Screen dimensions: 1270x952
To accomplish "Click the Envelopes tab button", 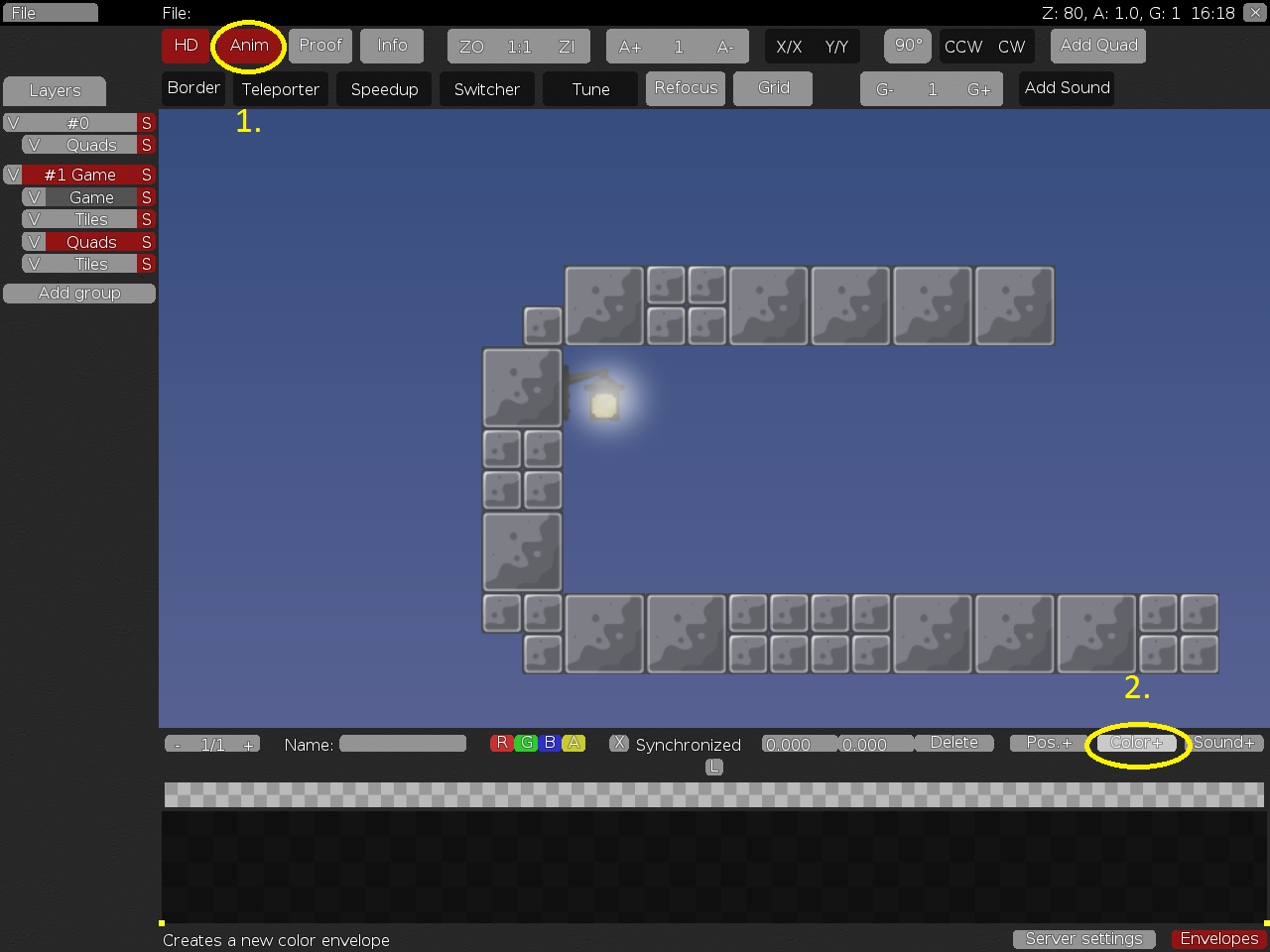I will coord(1218,938).
